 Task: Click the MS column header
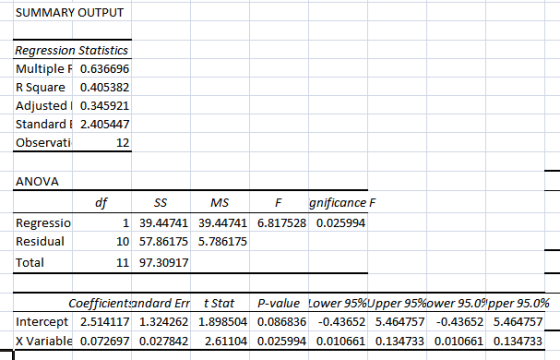pyautogui.click(x=219, y=203)
